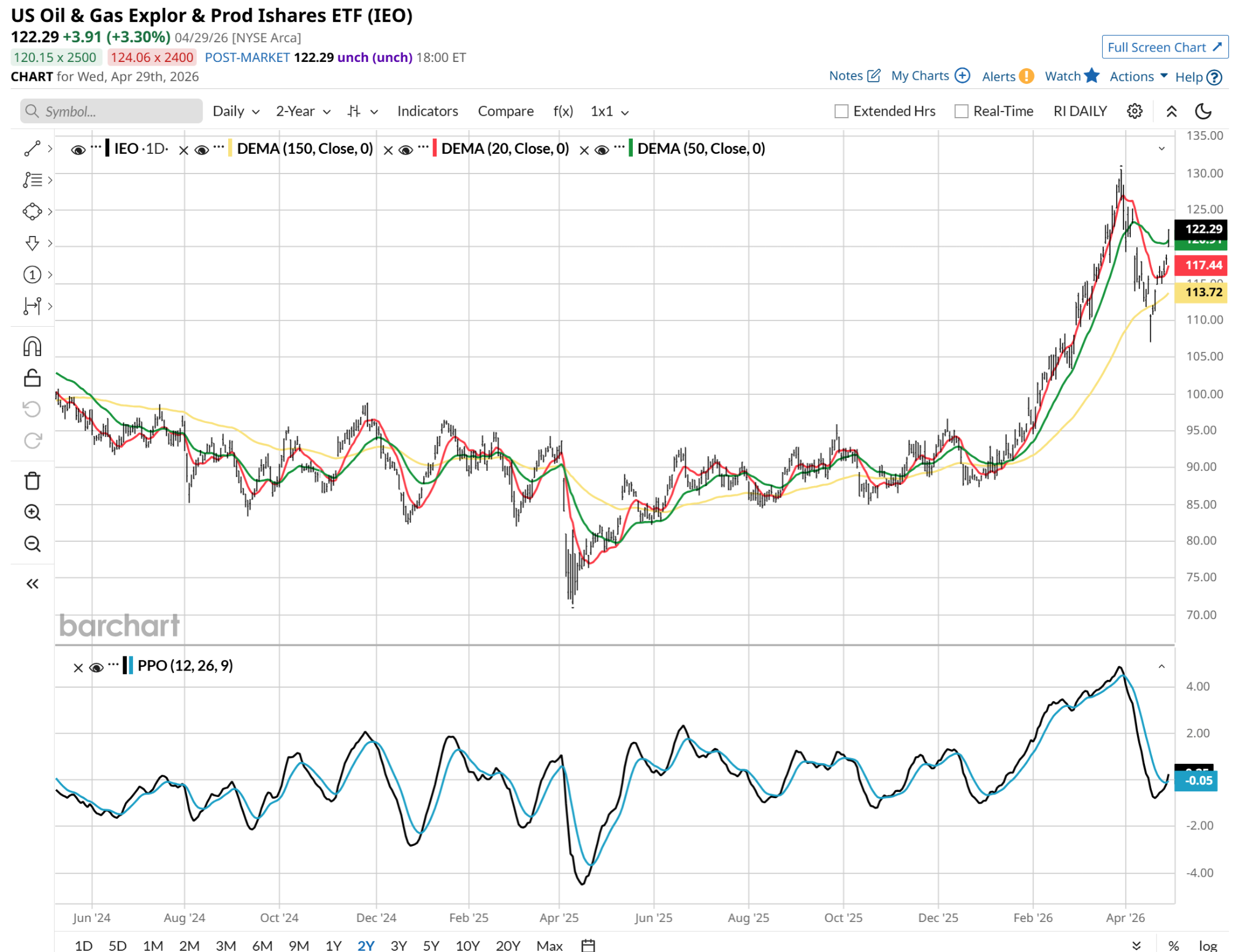Open the Daily frequency dropdown
Image resolution: width=1256 pixels, height=952 pixels.
coord(236,111)
